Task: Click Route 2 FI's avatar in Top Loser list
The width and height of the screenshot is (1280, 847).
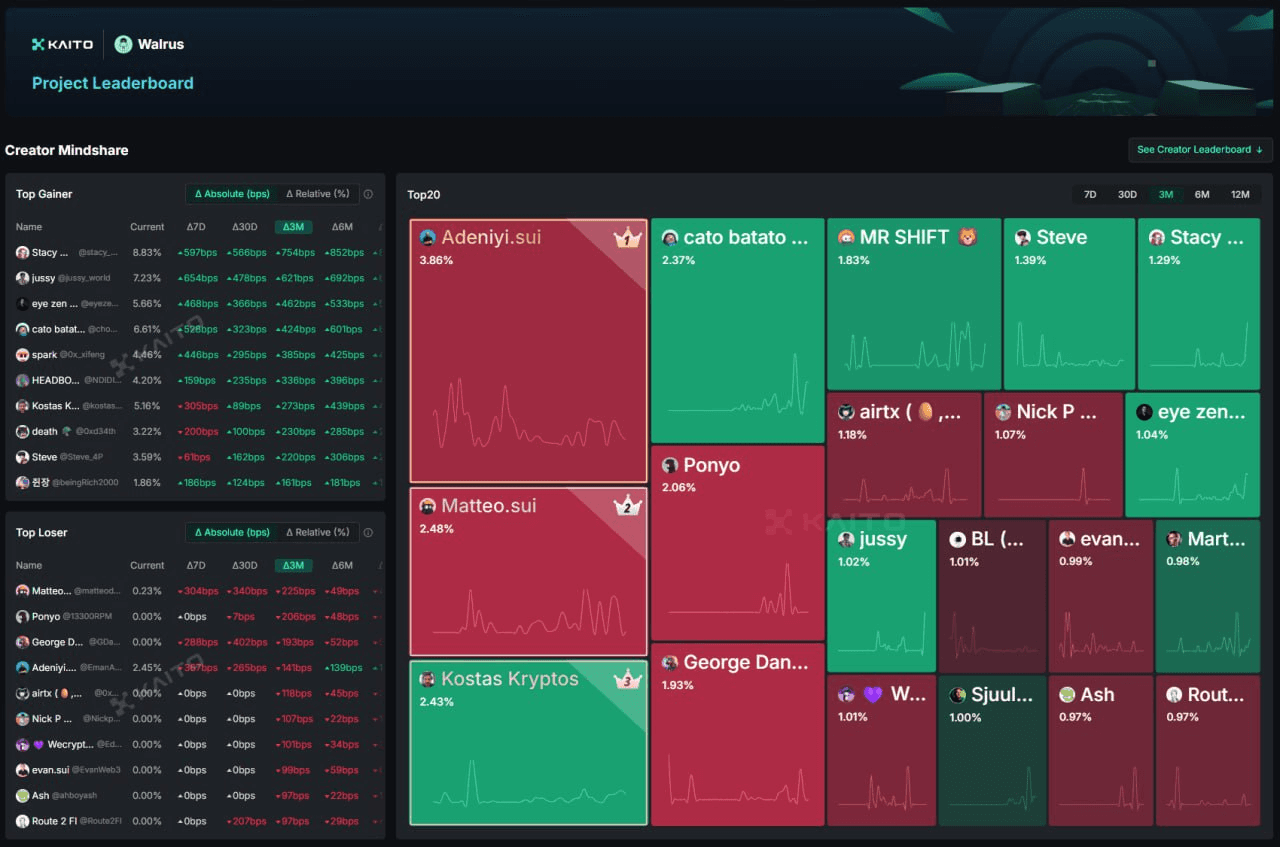Action: click(22, 821)
